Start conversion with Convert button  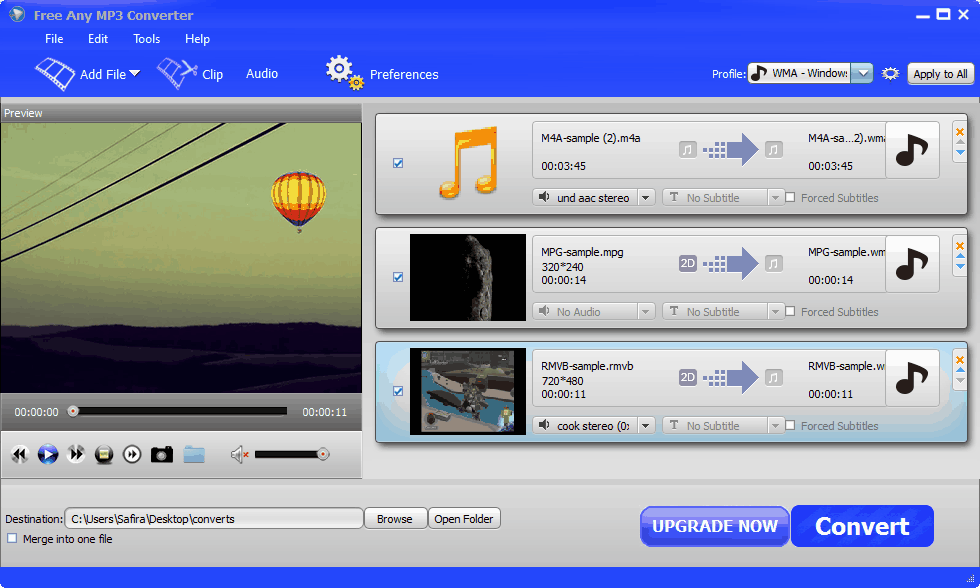[x=862, y=526]
